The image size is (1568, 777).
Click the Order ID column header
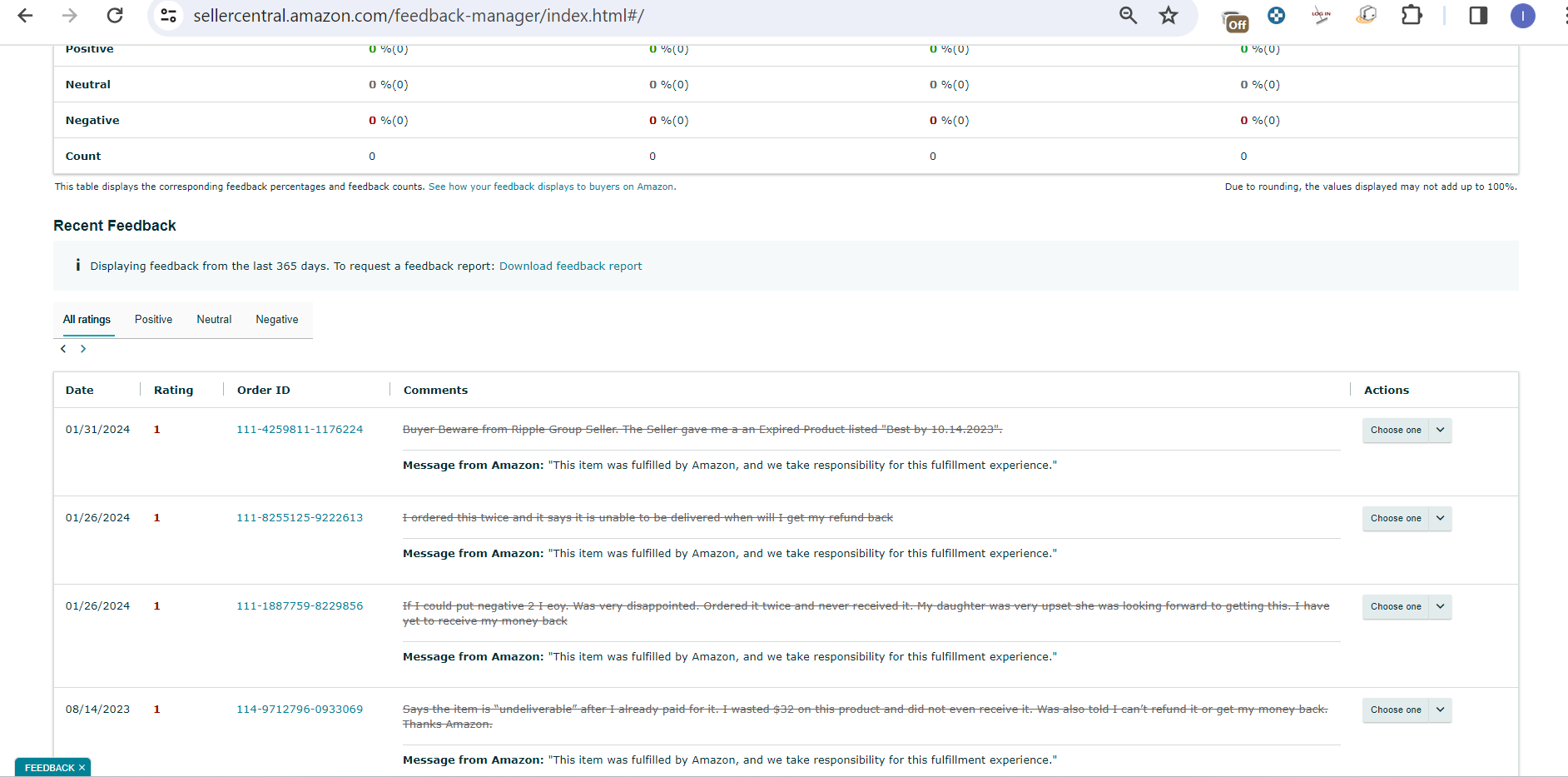pyautogui.click(x=264, y=390)
